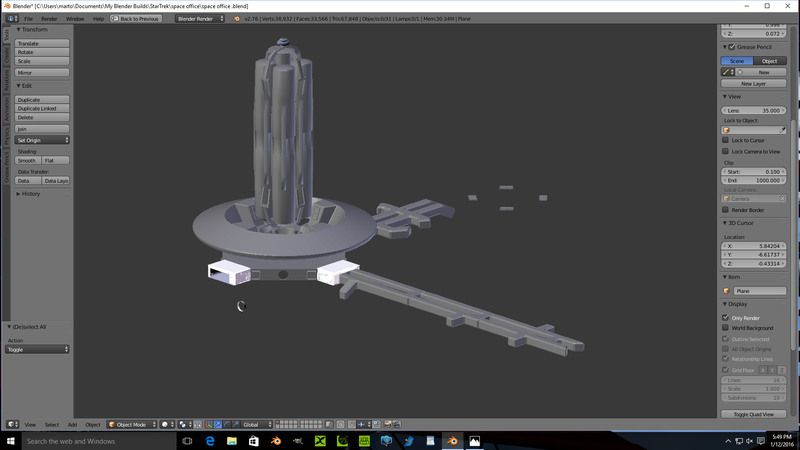
Task: Open the Help menu
Action: click(x=98, y=19)
